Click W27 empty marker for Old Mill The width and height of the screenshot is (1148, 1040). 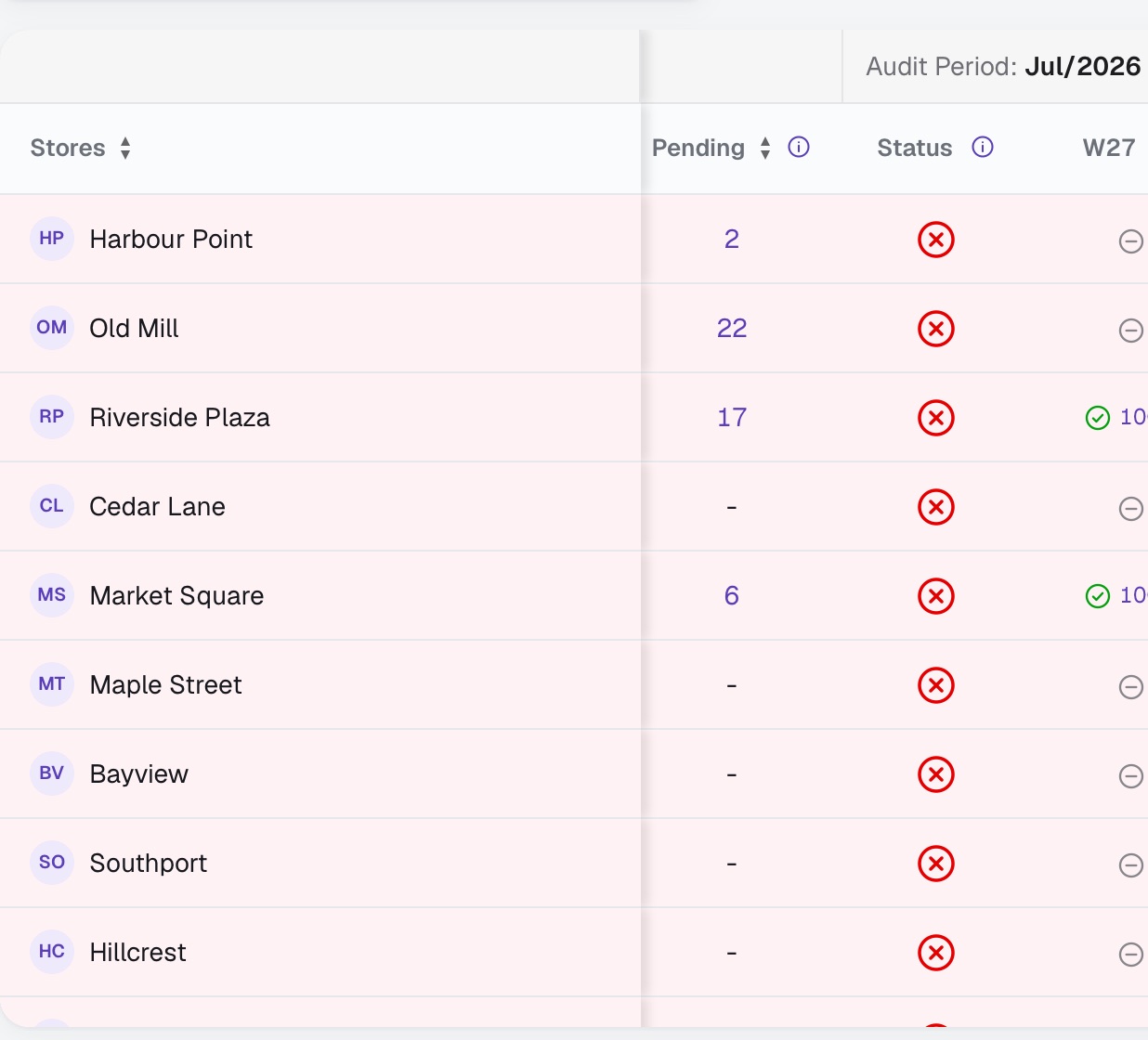point(1130,331)
